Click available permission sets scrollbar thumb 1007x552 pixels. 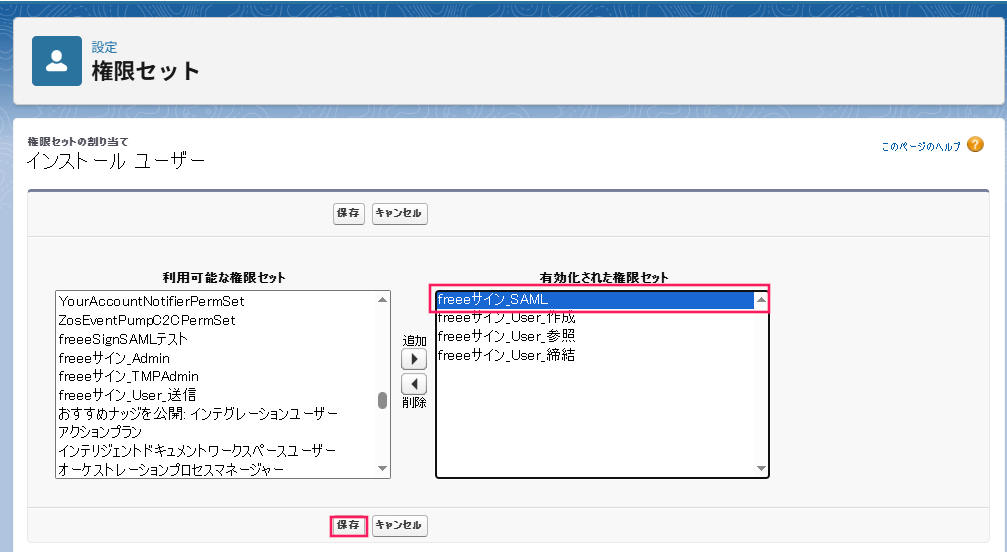click(x=383, y=401)
